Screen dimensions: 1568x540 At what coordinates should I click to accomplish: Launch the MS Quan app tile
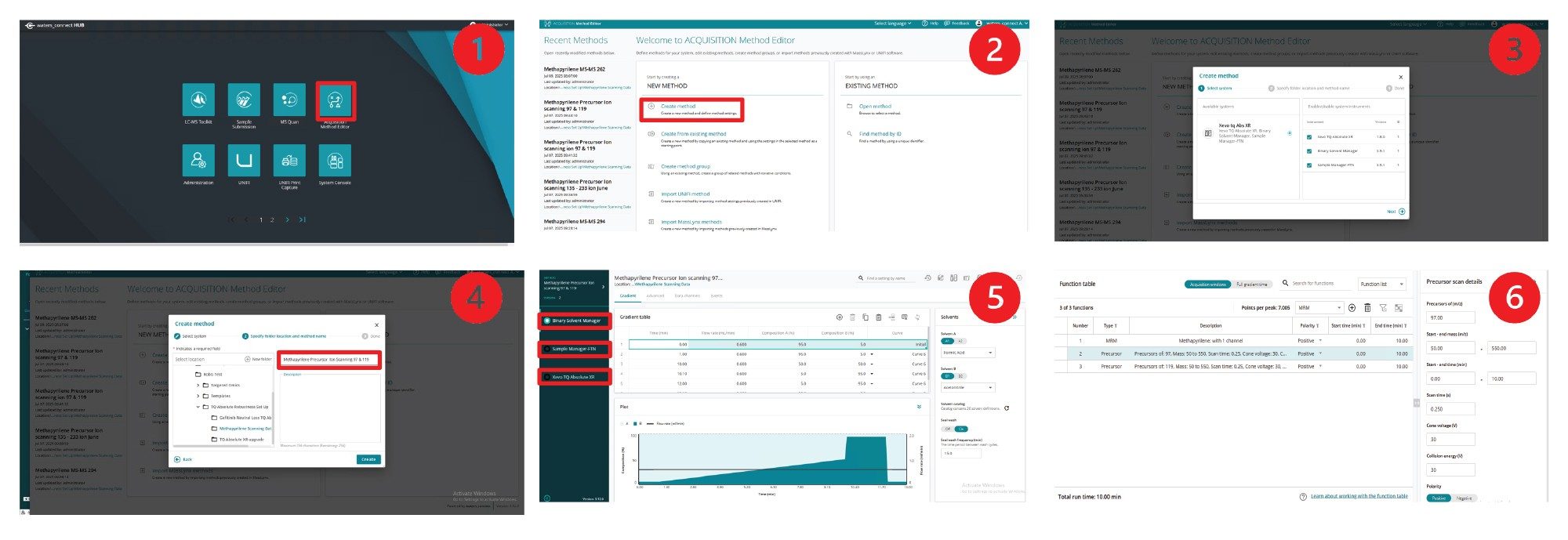tap(289, 100)
